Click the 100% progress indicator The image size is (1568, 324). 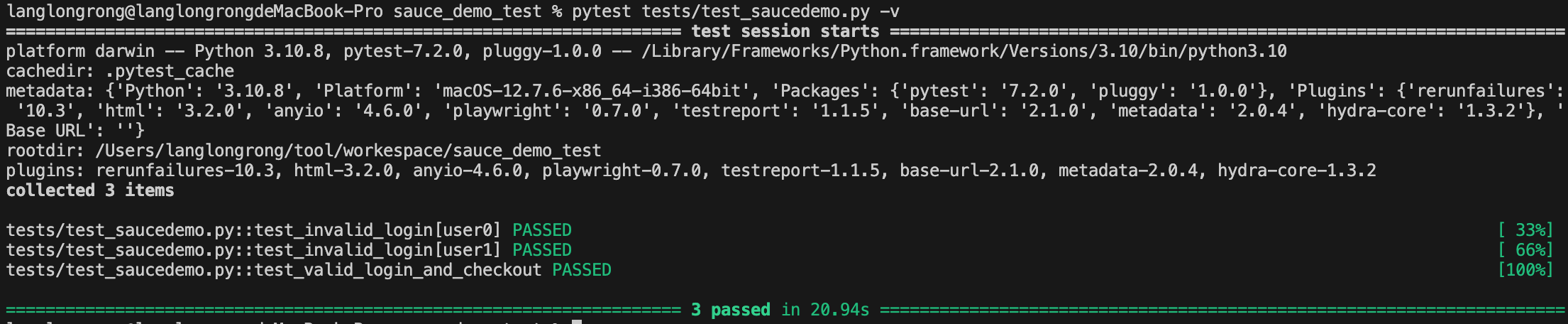(x=1525, y=270)
